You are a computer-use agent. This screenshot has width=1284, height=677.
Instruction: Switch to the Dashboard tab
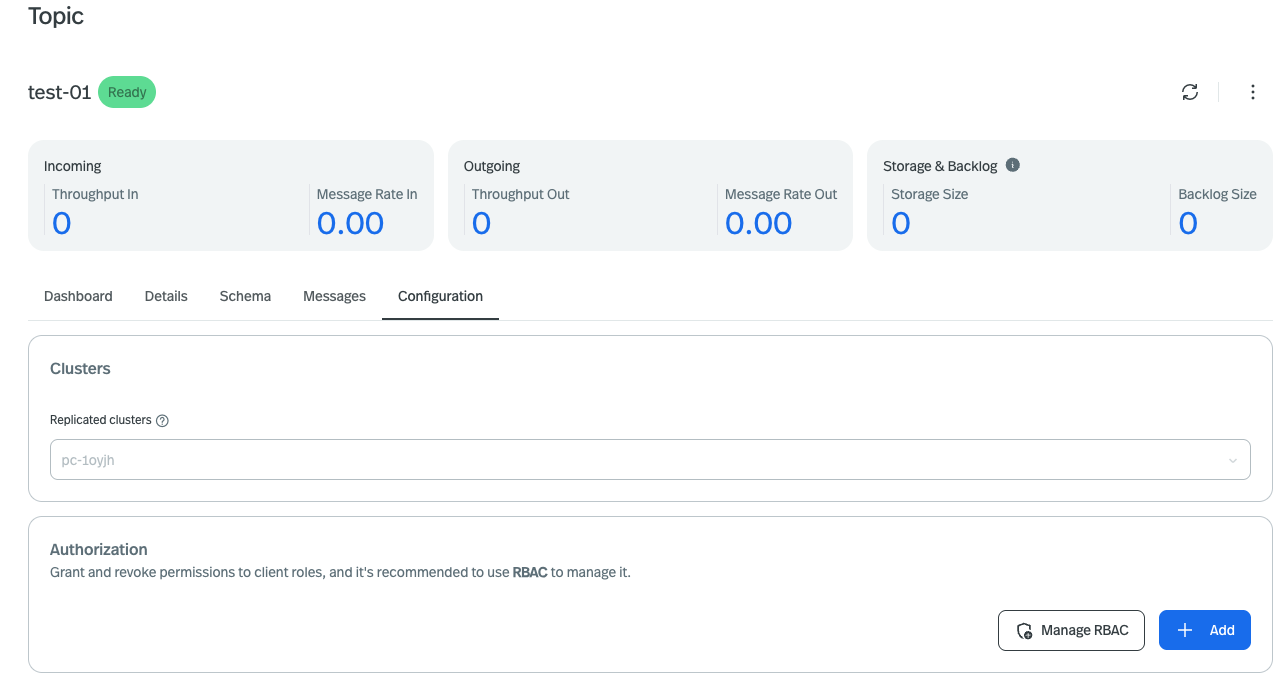click(78, 296)
